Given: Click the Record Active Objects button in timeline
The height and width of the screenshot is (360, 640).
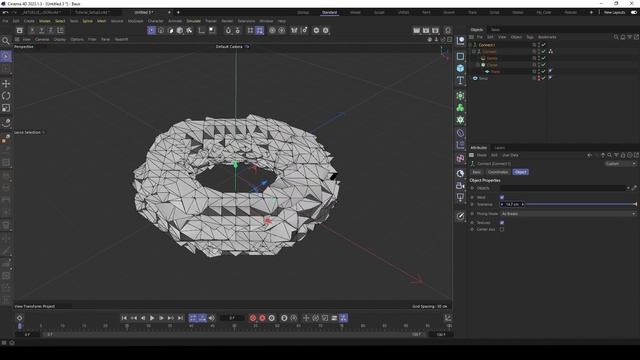Looking at the screenshot, I should tap(253, 318).
